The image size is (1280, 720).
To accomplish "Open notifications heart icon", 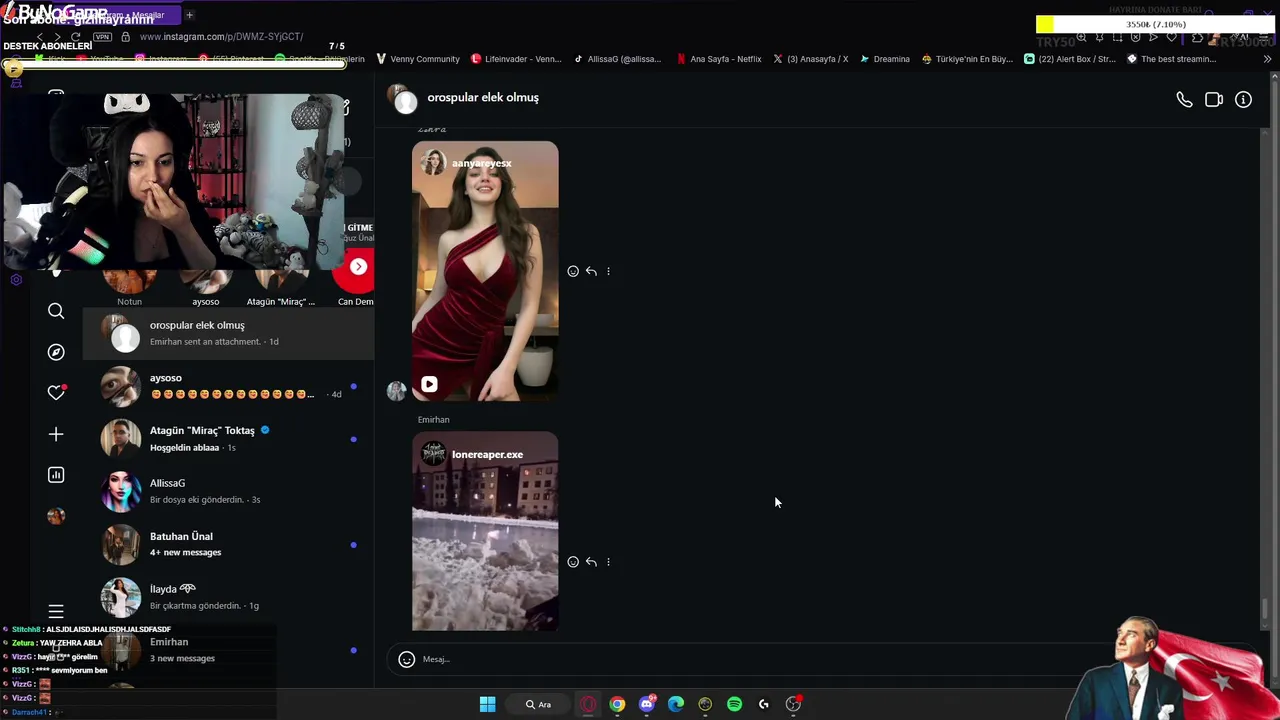I will pyautogui.click(x=56, y=393).
